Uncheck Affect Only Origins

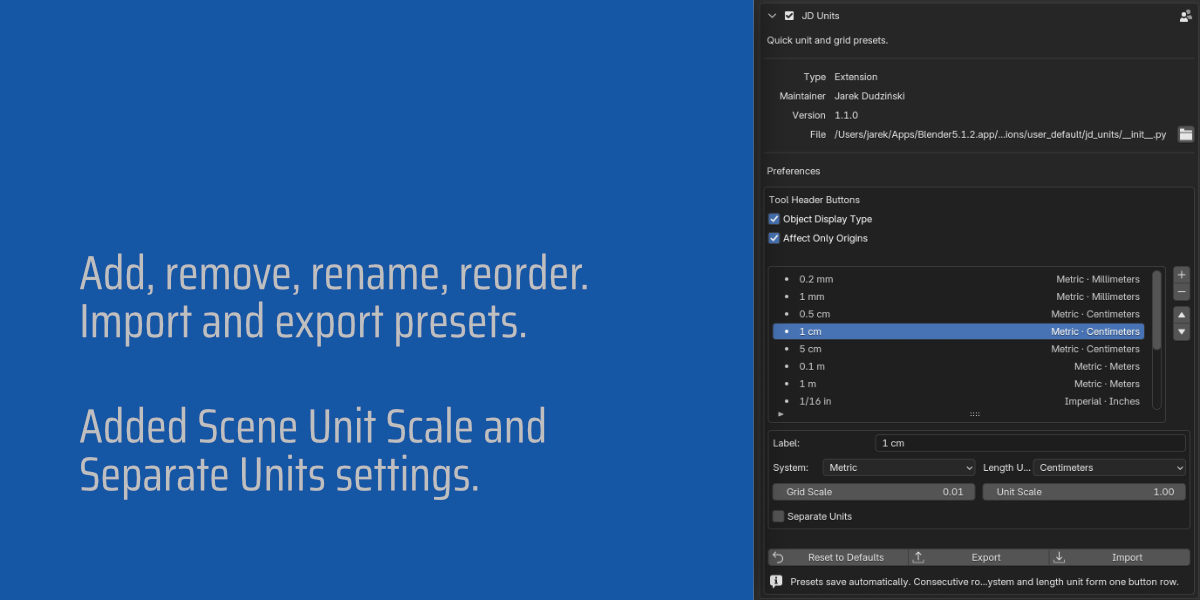[x=774, y=238]
